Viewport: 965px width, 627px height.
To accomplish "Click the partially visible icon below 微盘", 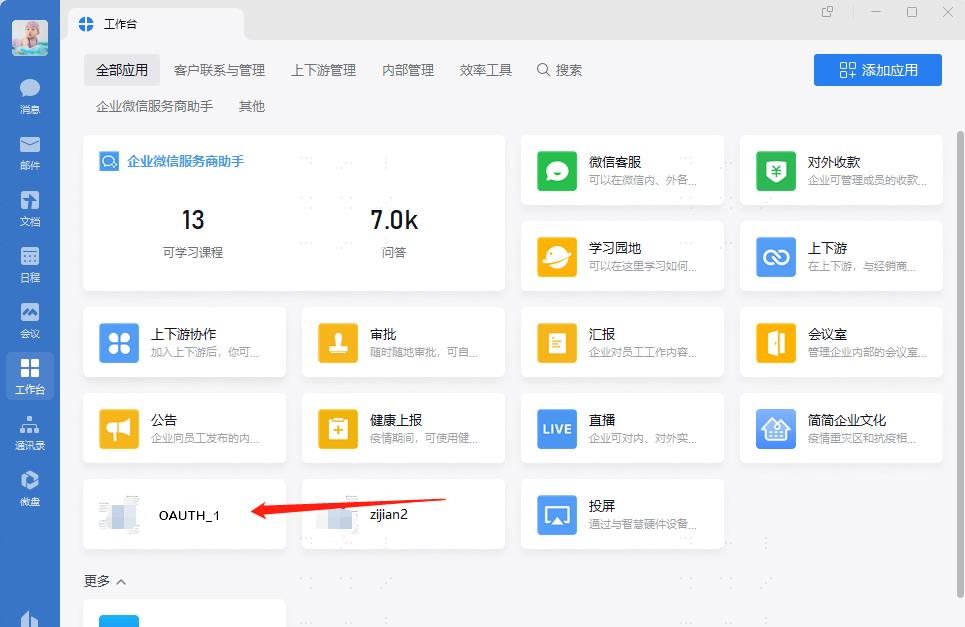I will 30,617.
